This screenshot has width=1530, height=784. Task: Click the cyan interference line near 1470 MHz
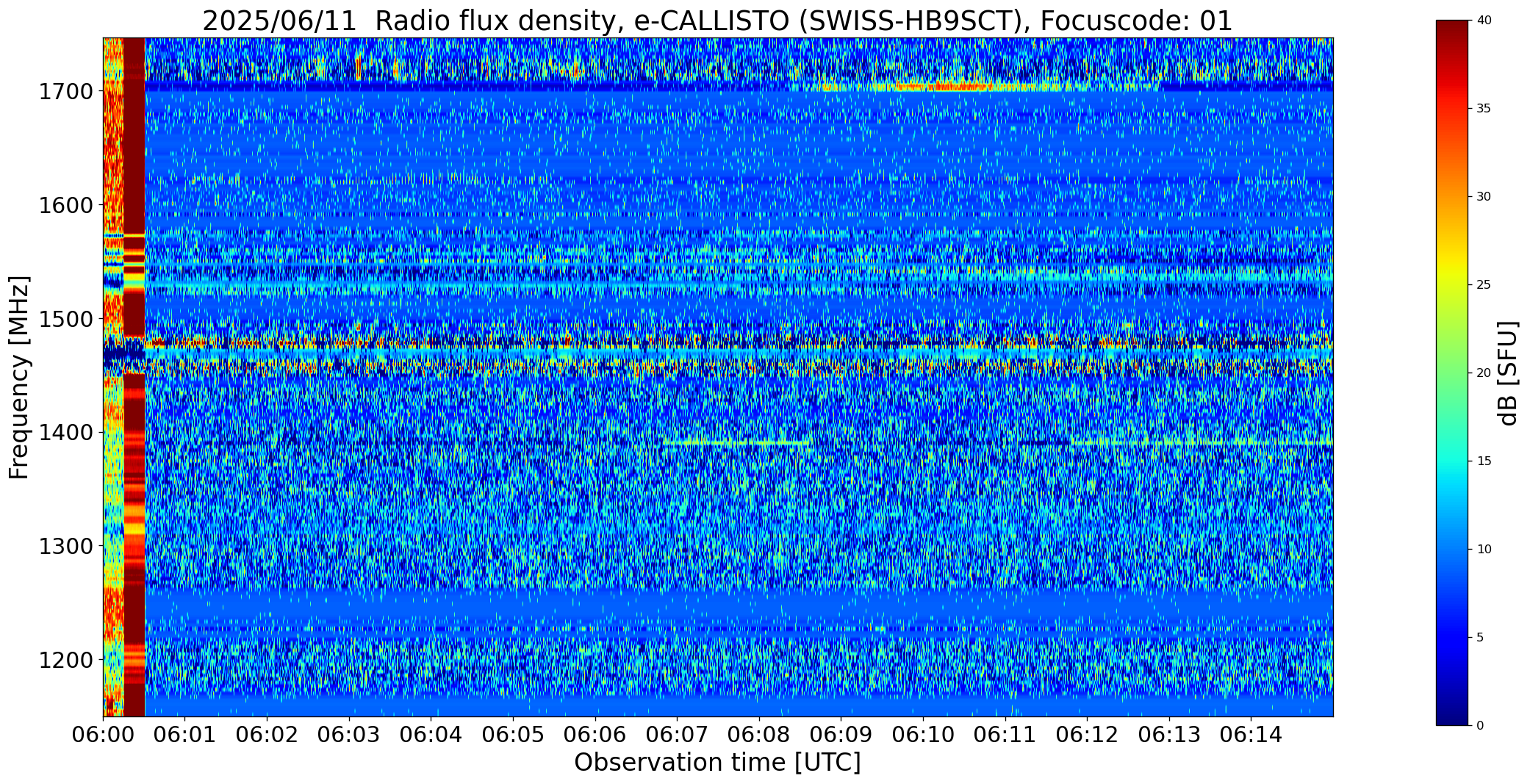(x=739, y=352)
